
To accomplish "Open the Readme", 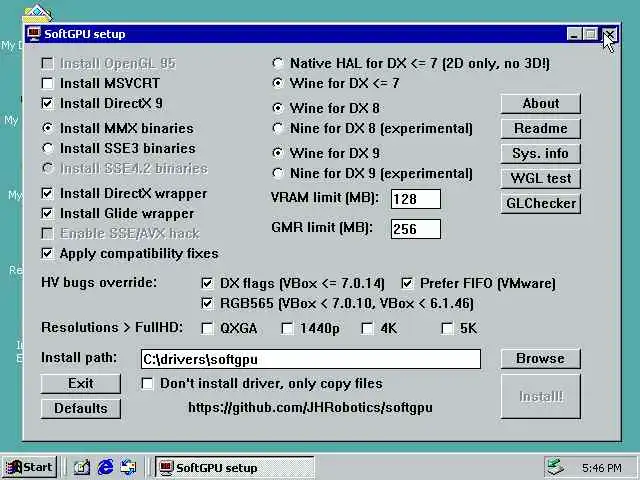I will [x=540, y=129].
